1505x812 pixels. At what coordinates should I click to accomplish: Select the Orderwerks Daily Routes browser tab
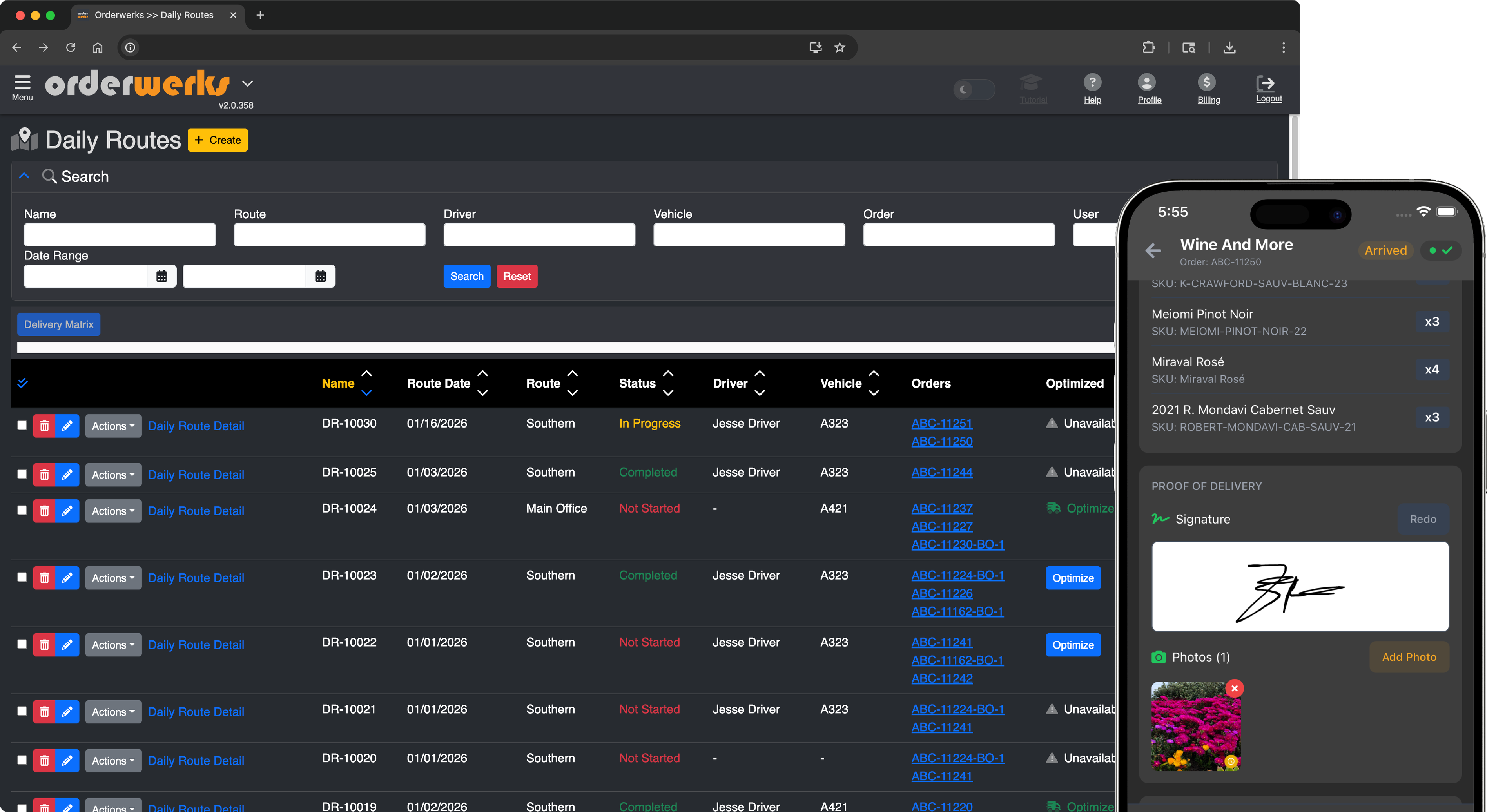[x=154, y=15]
